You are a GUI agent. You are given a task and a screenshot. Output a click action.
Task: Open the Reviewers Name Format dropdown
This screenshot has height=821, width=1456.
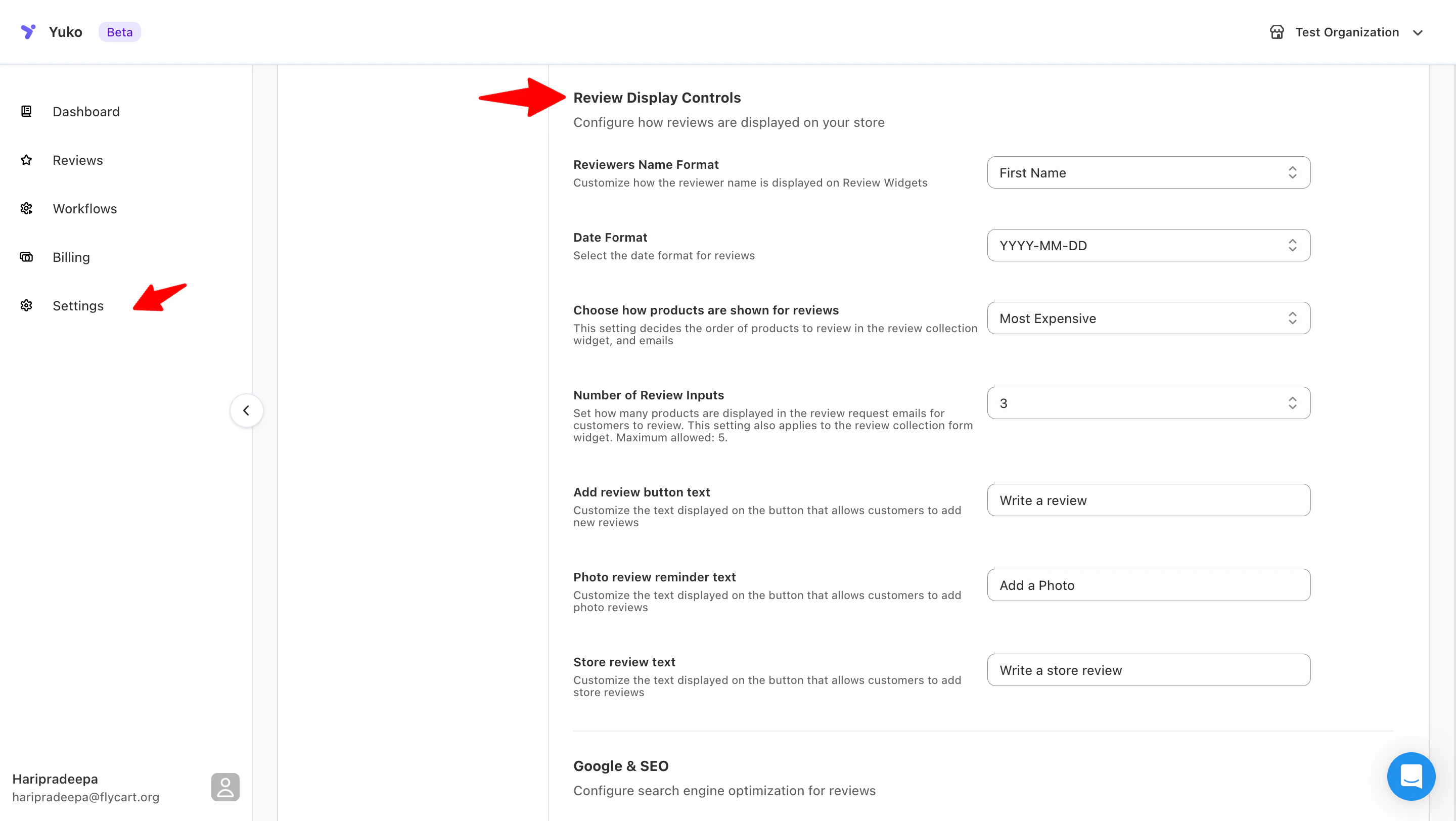tap(1148, 172)
